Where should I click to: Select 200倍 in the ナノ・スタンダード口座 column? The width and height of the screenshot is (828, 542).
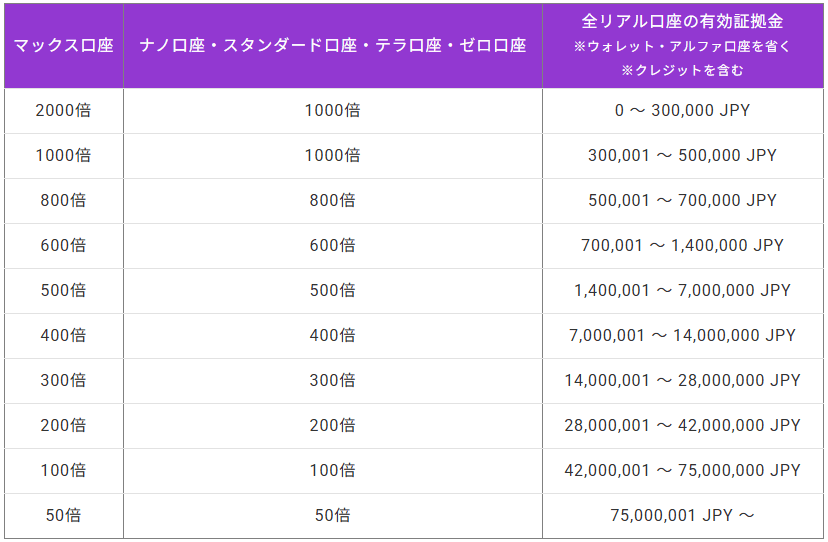pyautogui.click(x=332, y=425)
